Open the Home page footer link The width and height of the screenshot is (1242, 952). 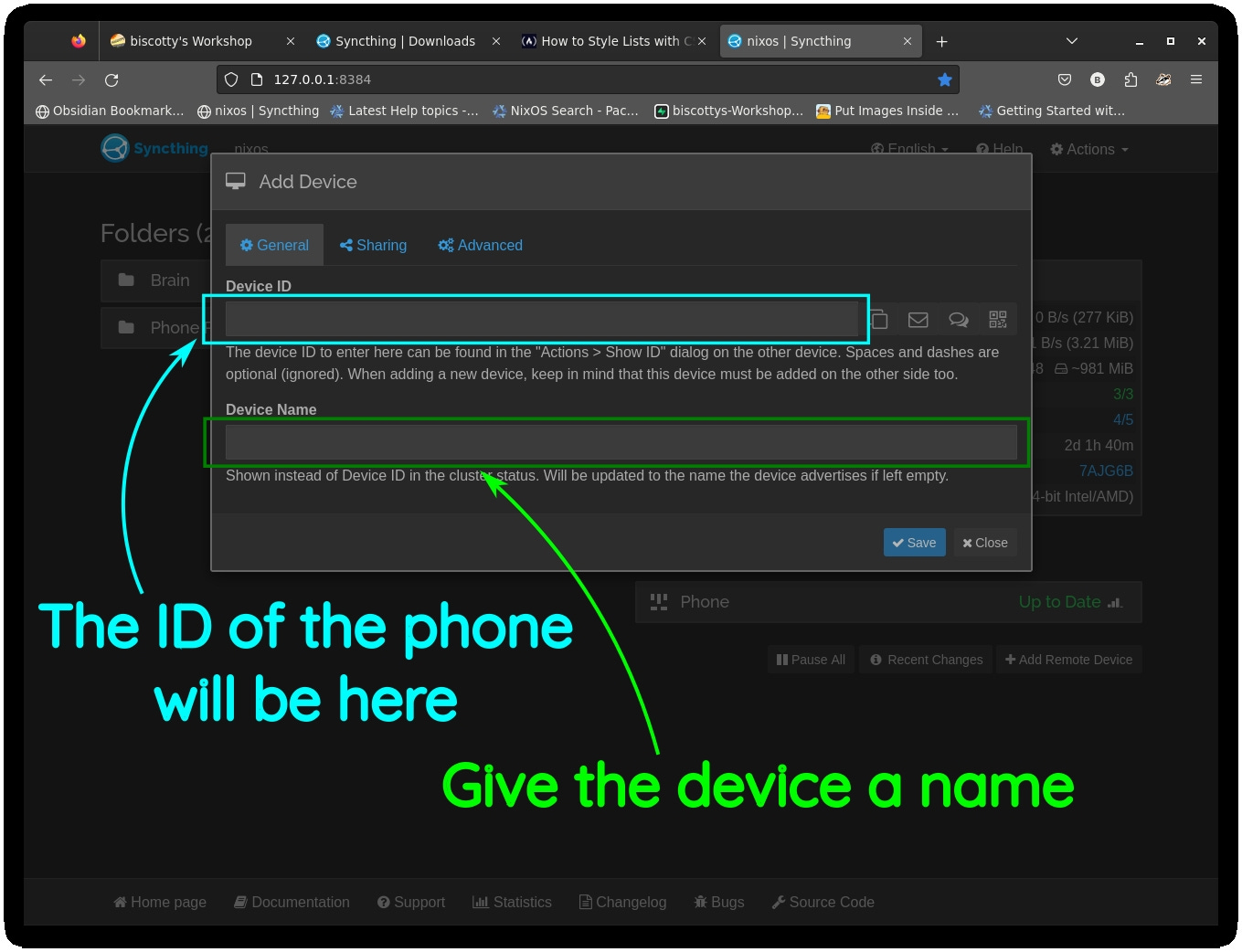(x=160, y=902)
